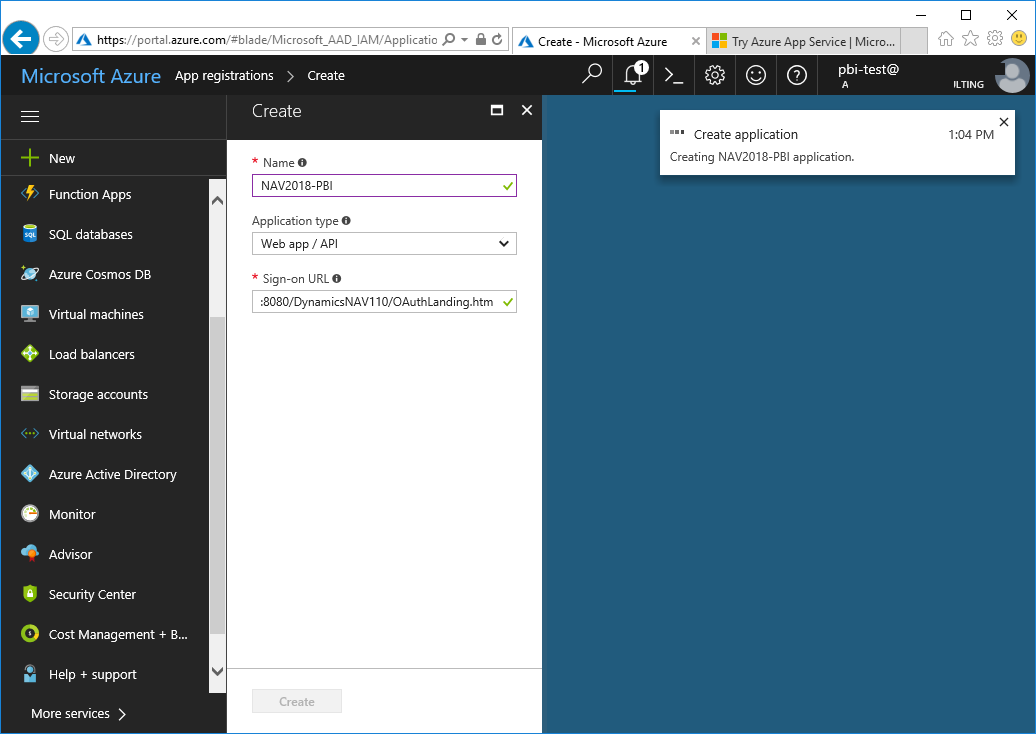
Task: Click the address bar lock icon
Action: click(x=481, y=40)
